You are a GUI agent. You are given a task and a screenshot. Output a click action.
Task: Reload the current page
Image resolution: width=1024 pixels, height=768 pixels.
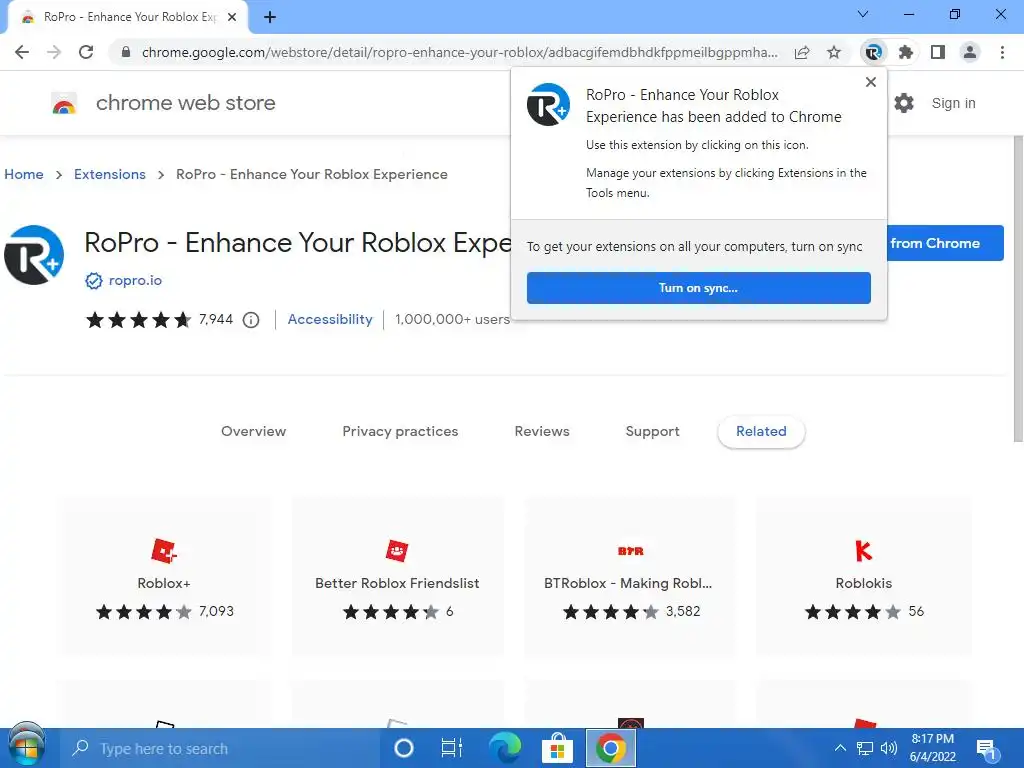pos(86,52)
